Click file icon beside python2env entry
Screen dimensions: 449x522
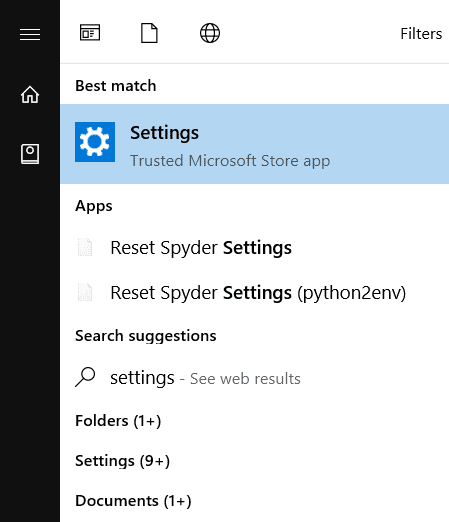[x=85, y=292]
